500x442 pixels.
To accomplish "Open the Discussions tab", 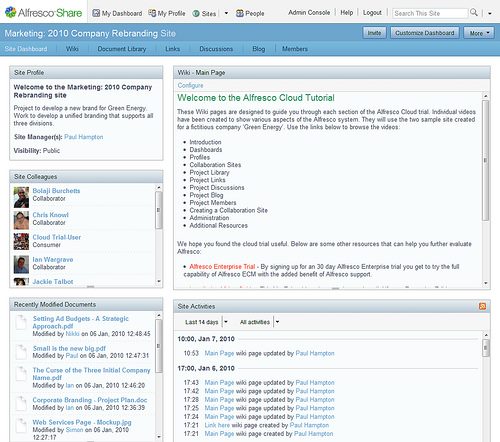I will click(216, 49).
